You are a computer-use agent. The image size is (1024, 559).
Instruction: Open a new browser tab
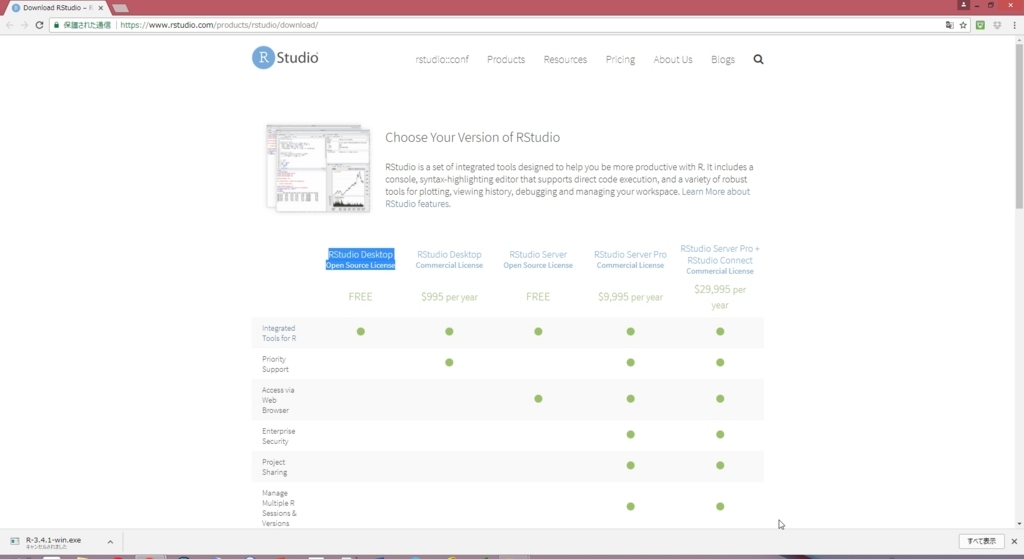point(120,8)
